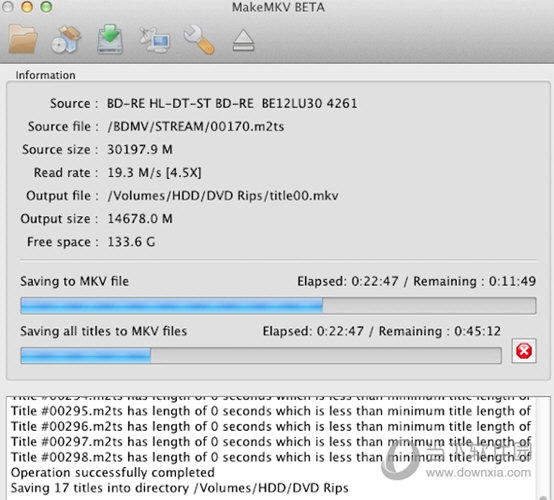Click the Source drive name text
554x500 pixels.
[232, 104]
